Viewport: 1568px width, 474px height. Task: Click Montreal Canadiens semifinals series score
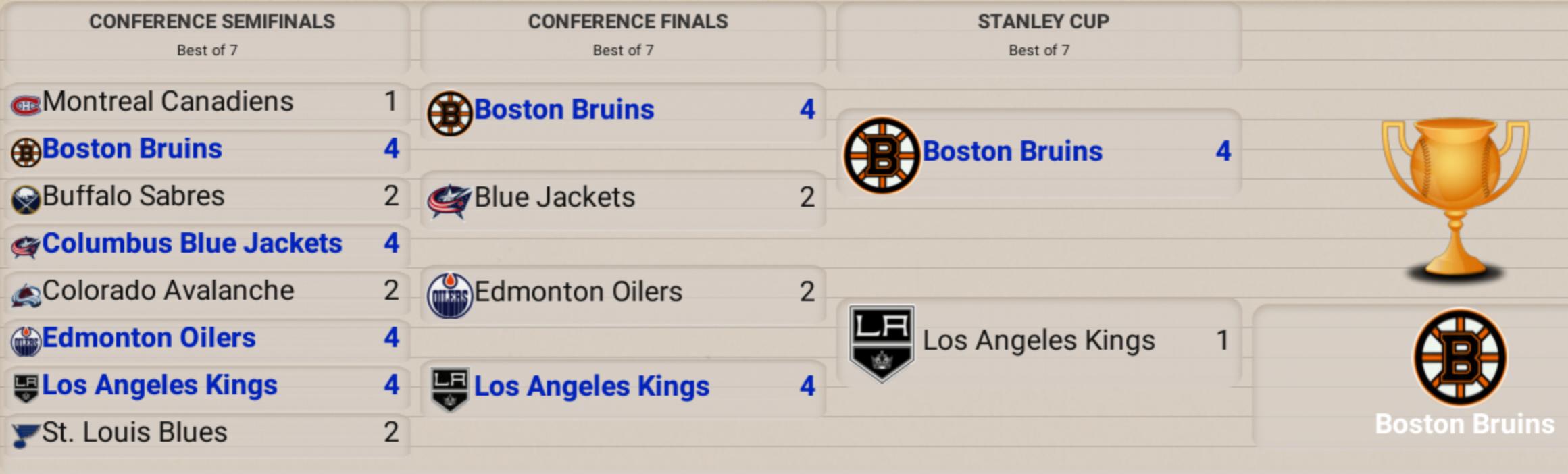(x=390, y=101)
